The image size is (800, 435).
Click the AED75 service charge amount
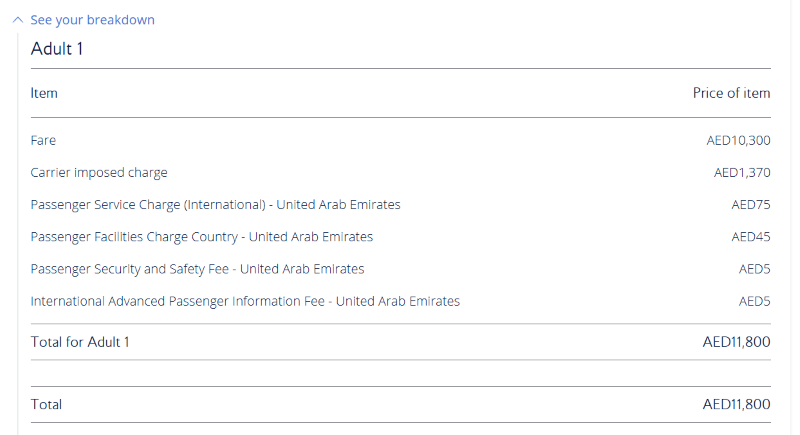coord(751,204)
